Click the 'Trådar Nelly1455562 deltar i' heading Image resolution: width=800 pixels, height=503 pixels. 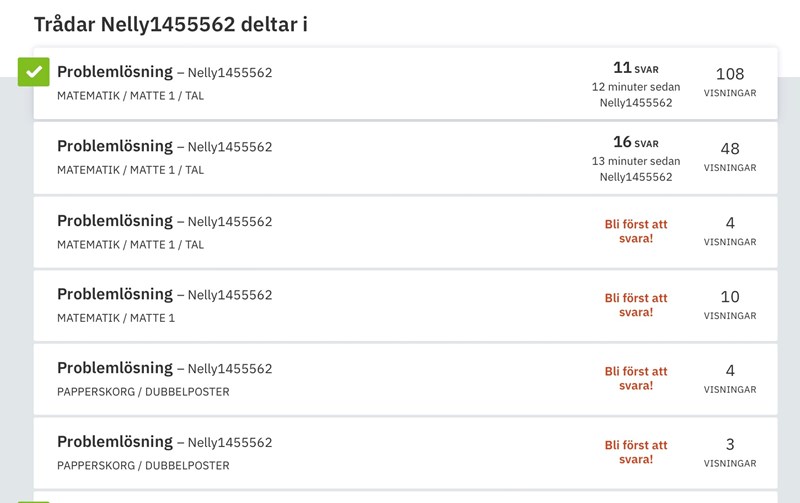click(x=170, y=24)
